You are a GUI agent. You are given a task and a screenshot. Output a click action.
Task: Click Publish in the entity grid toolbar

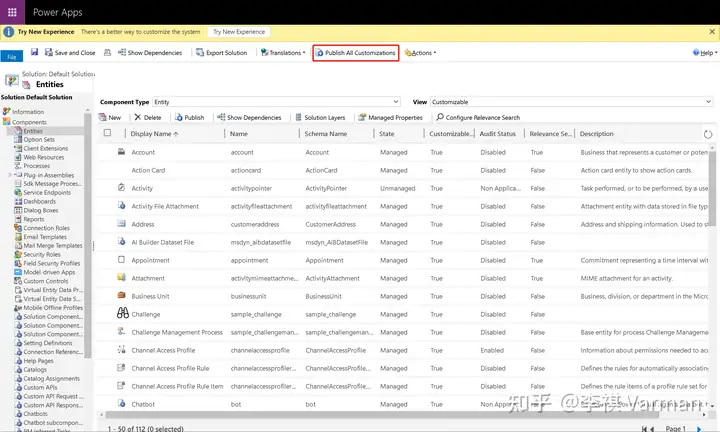[190, 118]
